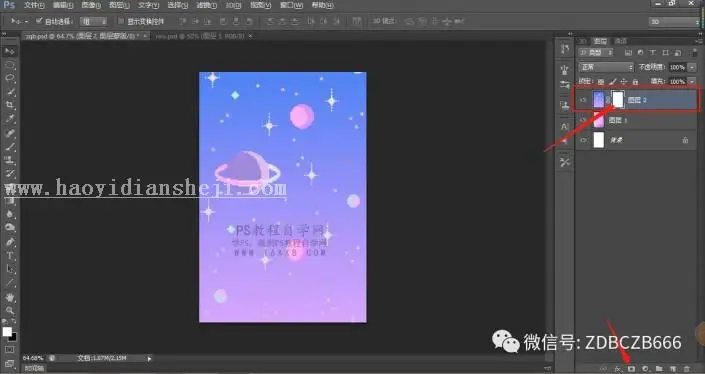705x374 pixels.
Task: Open the 窗口 menu
Action: (291, 5)
